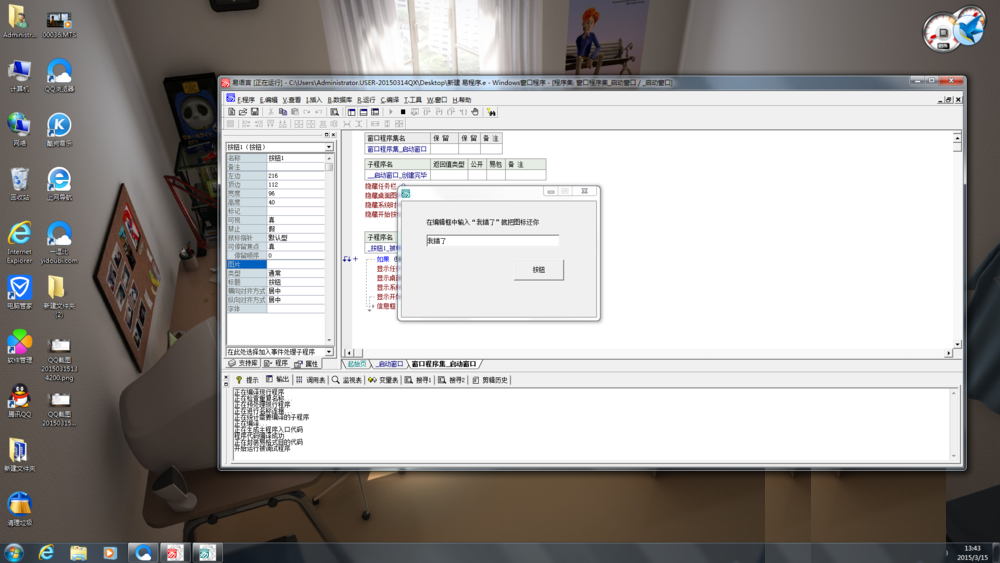Click the Save floppy-disk toolbar icon
The height and width of the screenshot is (563, 1000).
pos(254,112)
